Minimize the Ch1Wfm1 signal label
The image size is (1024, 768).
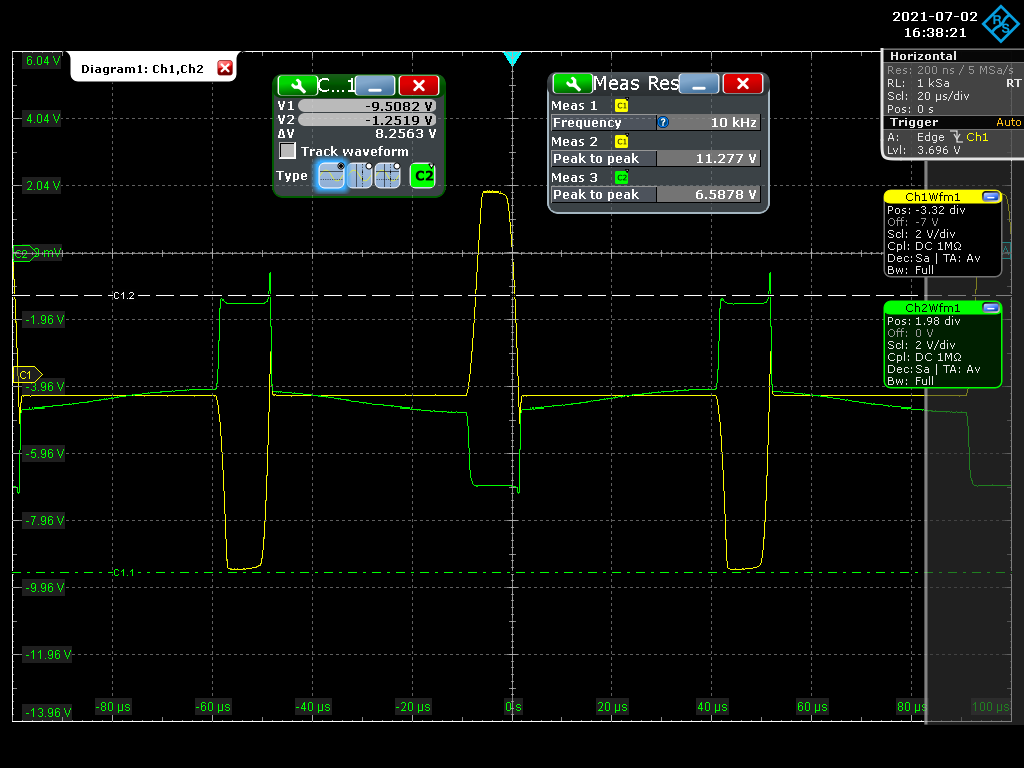point(990,197)
